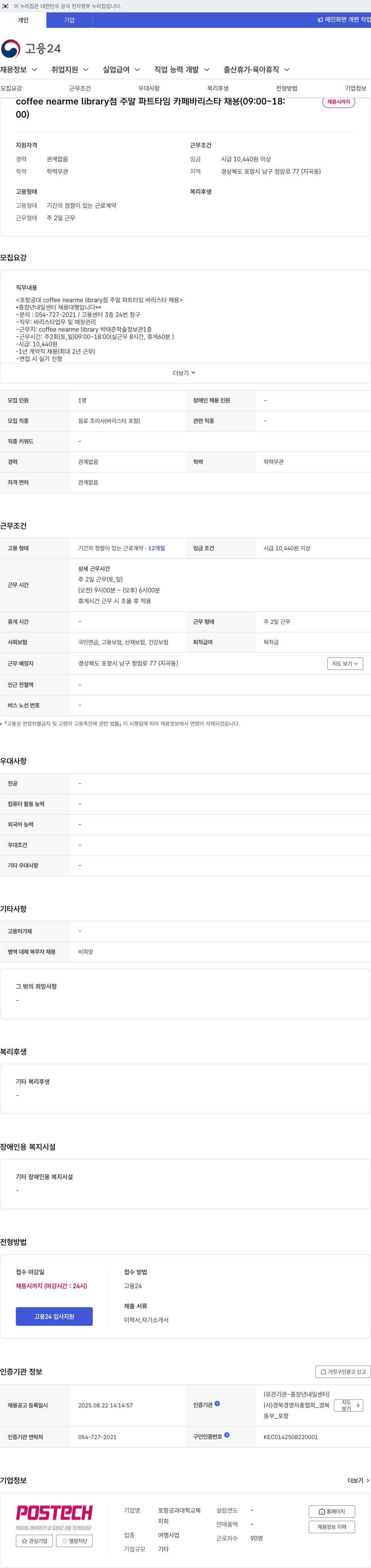Click the 054-727-2021 contact number cell
The image size is (371, 1568).
pyautogui.click(x=97, y=1437)
